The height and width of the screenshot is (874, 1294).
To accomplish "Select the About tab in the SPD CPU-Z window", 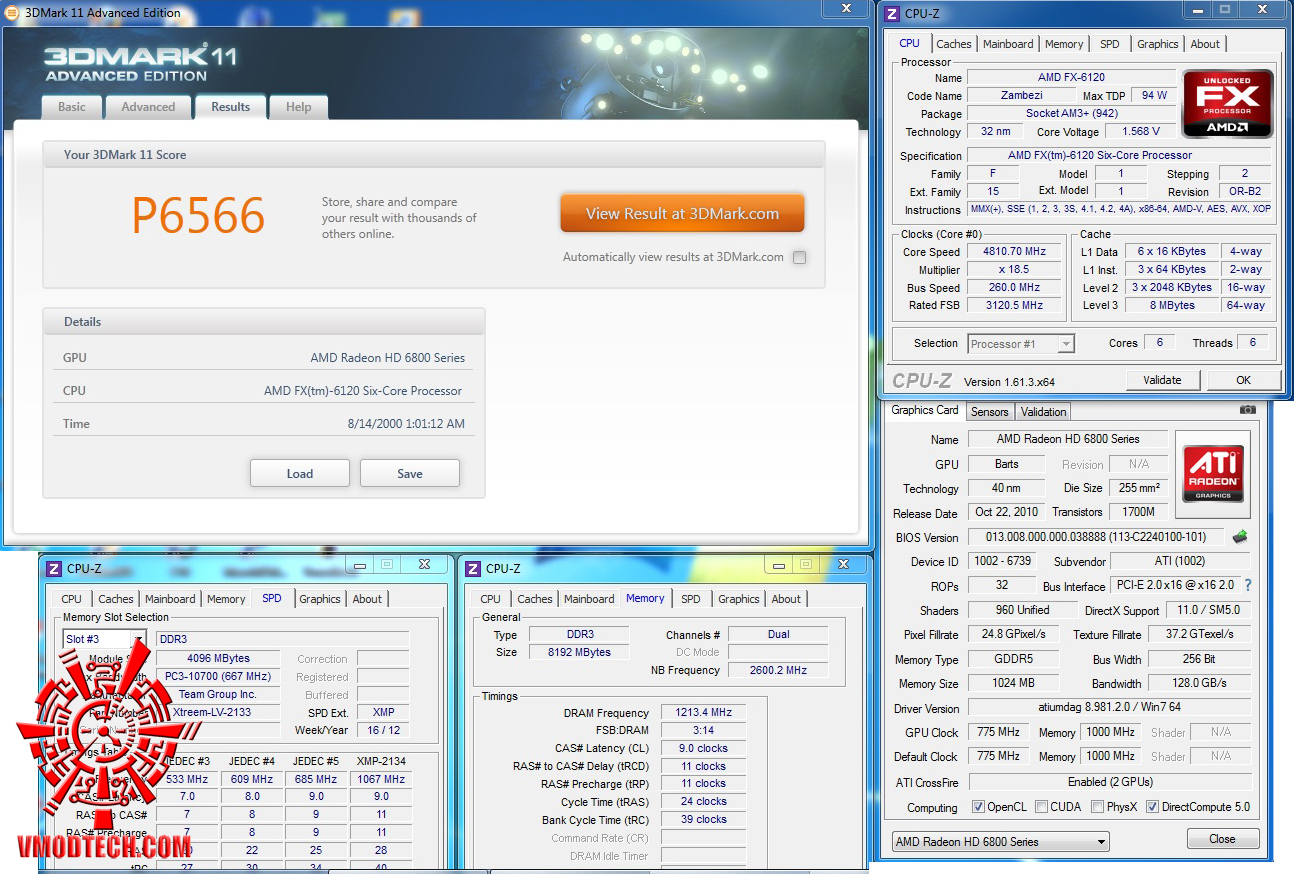I will click(x=367, y=599).
